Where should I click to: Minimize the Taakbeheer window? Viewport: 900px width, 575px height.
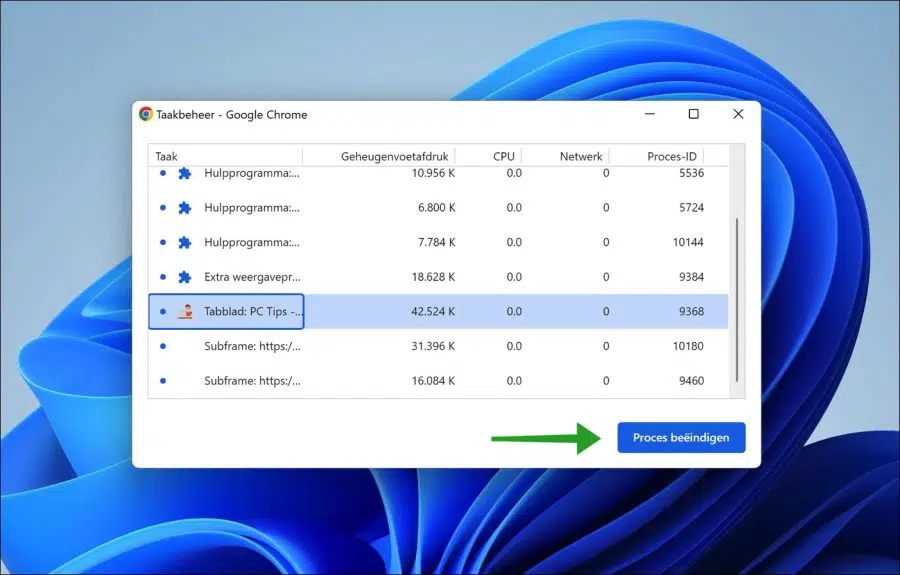click(x=650, y=114)
